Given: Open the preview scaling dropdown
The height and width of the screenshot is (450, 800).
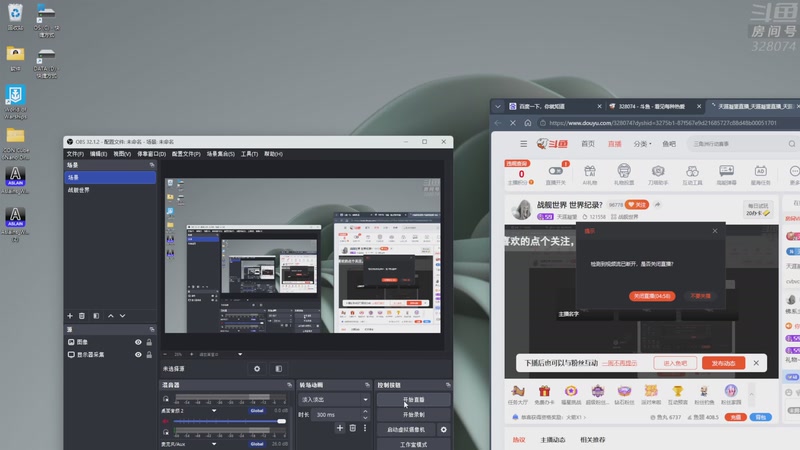Looking at the screenshot, I should [x=240, y=354].
